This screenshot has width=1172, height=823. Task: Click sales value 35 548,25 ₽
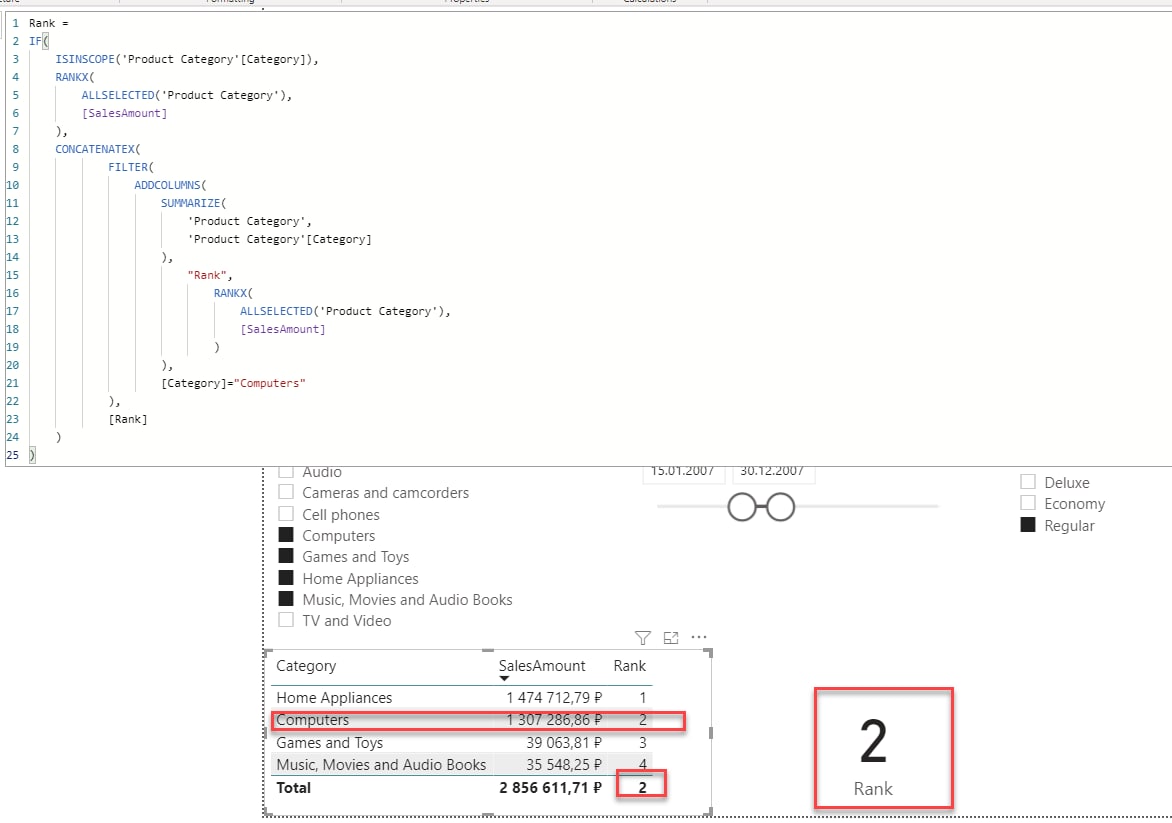click(564, 765)
